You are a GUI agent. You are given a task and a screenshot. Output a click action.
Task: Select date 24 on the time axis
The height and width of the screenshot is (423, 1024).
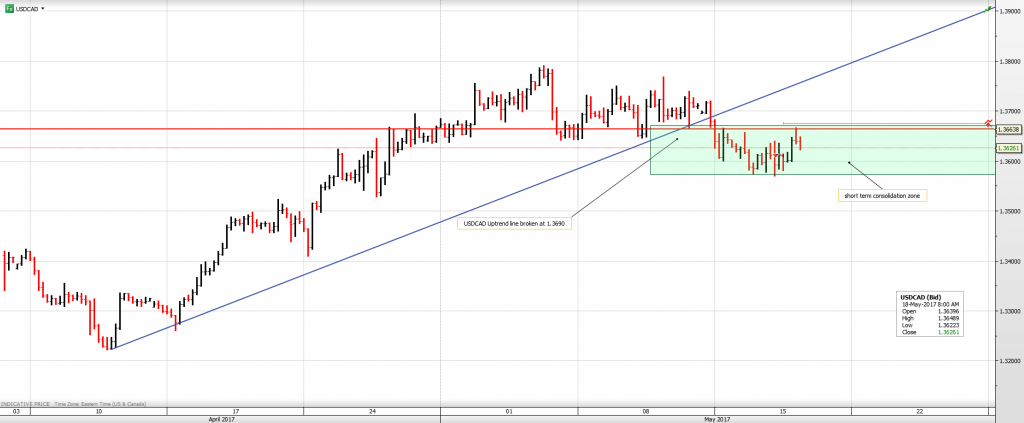(x=371, y=411)
